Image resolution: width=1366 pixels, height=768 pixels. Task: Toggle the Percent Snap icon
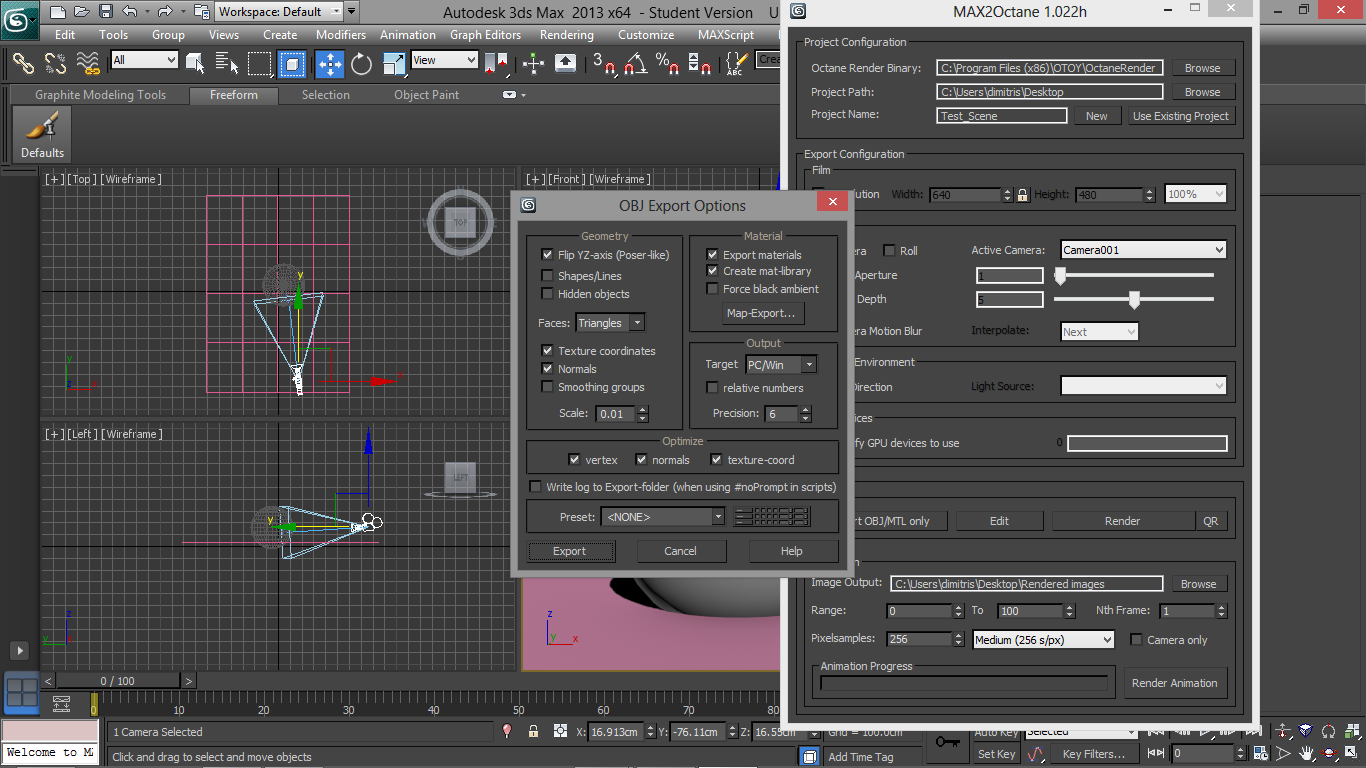(x=667, y=63)
